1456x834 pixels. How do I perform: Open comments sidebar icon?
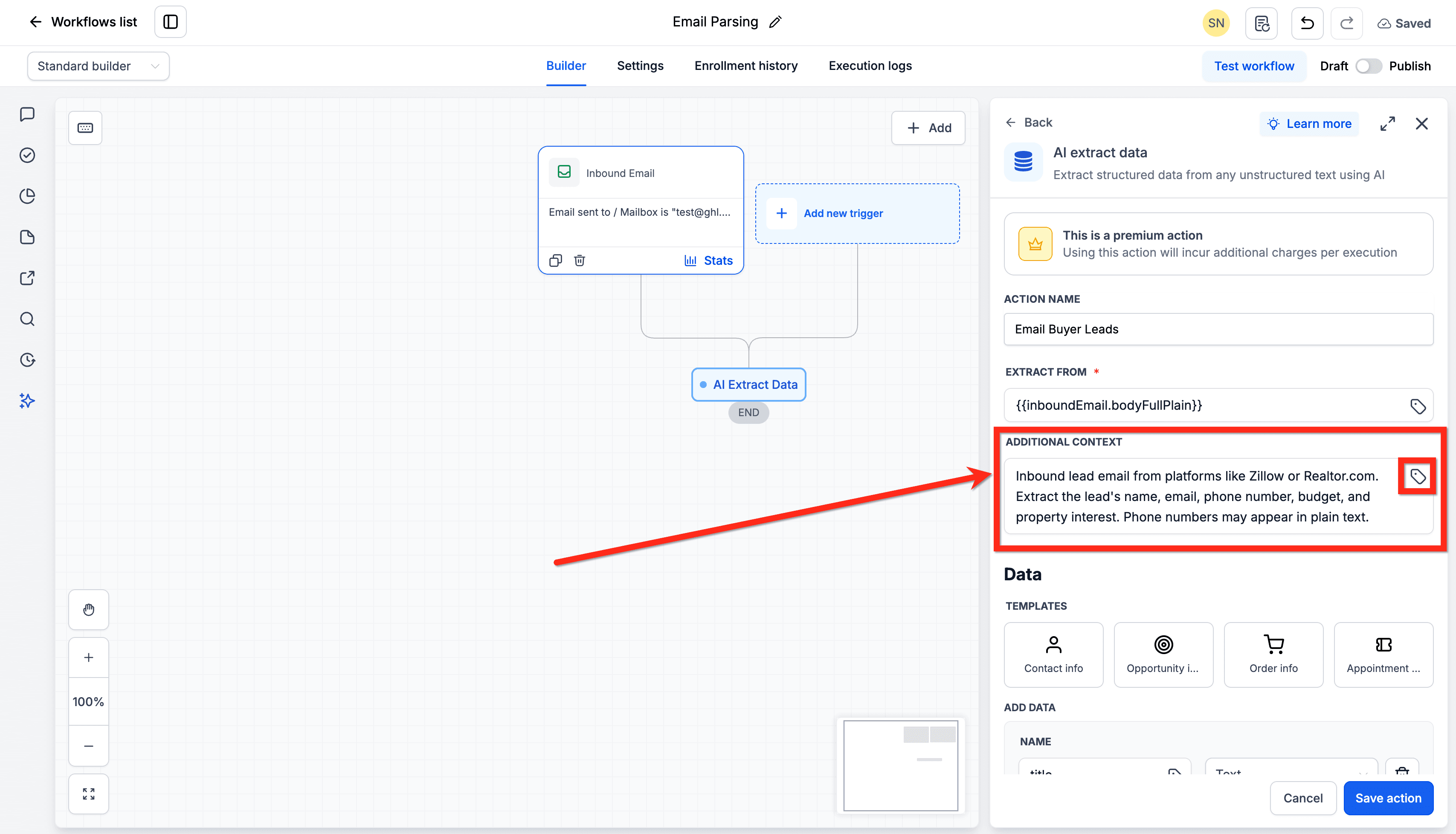click(27, 114)
